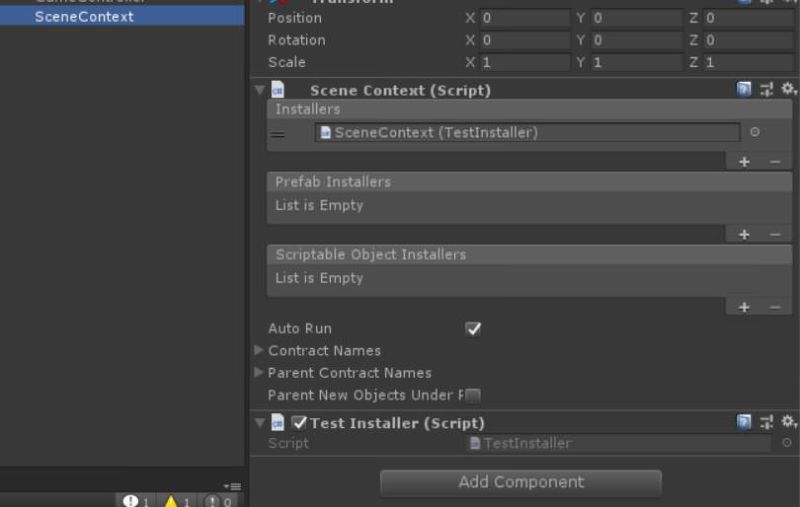Remove entry from Installers list
Image resolution: width=800 pixels, height=507 pixels.
tap(775, 162)
